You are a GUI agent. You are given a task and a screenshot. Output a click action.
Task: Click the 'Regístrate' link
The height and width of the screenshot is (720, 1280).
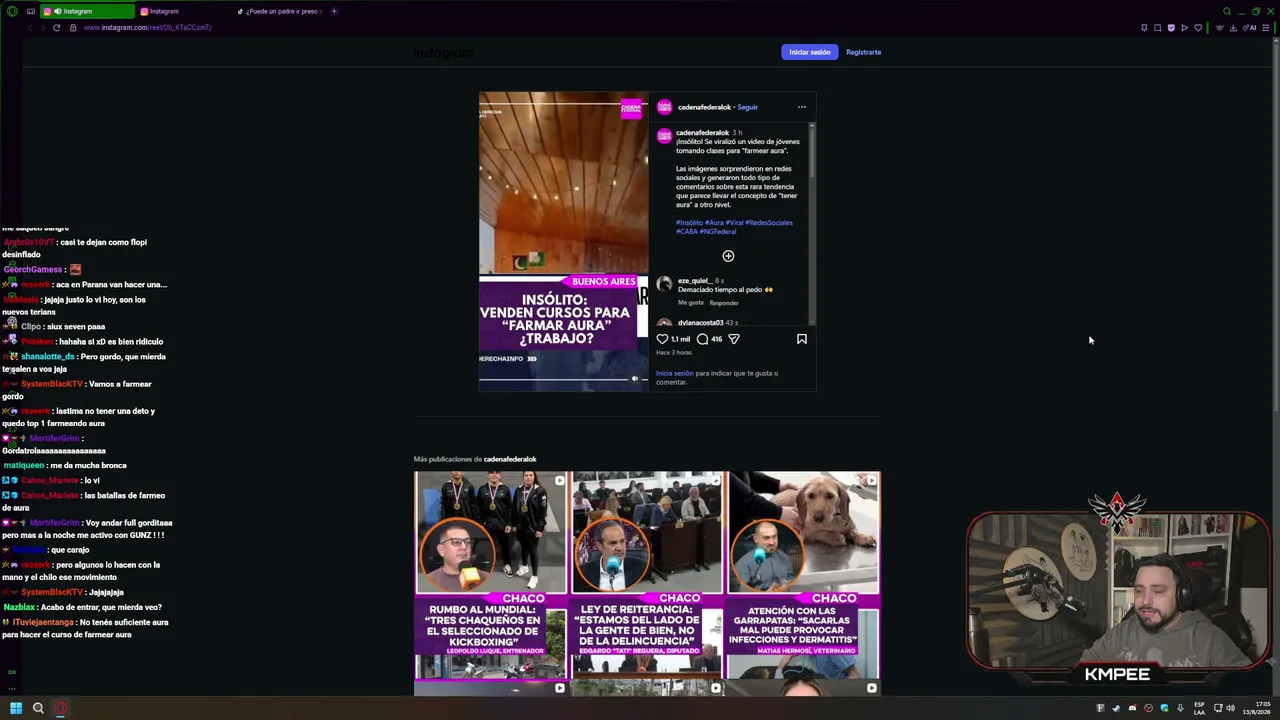863,52
